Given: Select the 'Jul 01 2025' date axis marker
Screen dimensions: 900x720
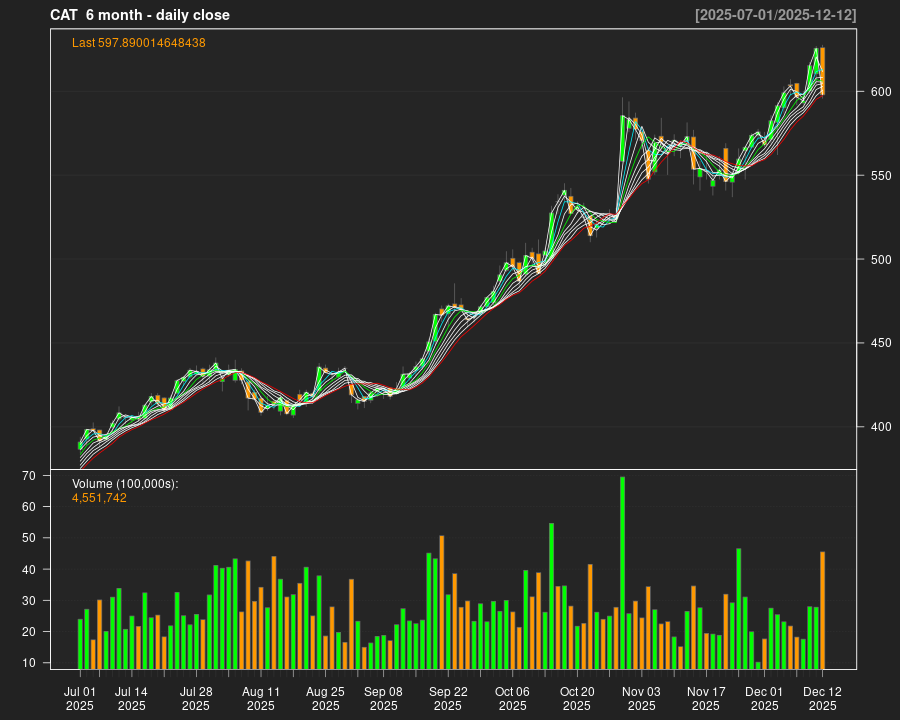Looking at the screenshot, I should [x=80, y=698].
